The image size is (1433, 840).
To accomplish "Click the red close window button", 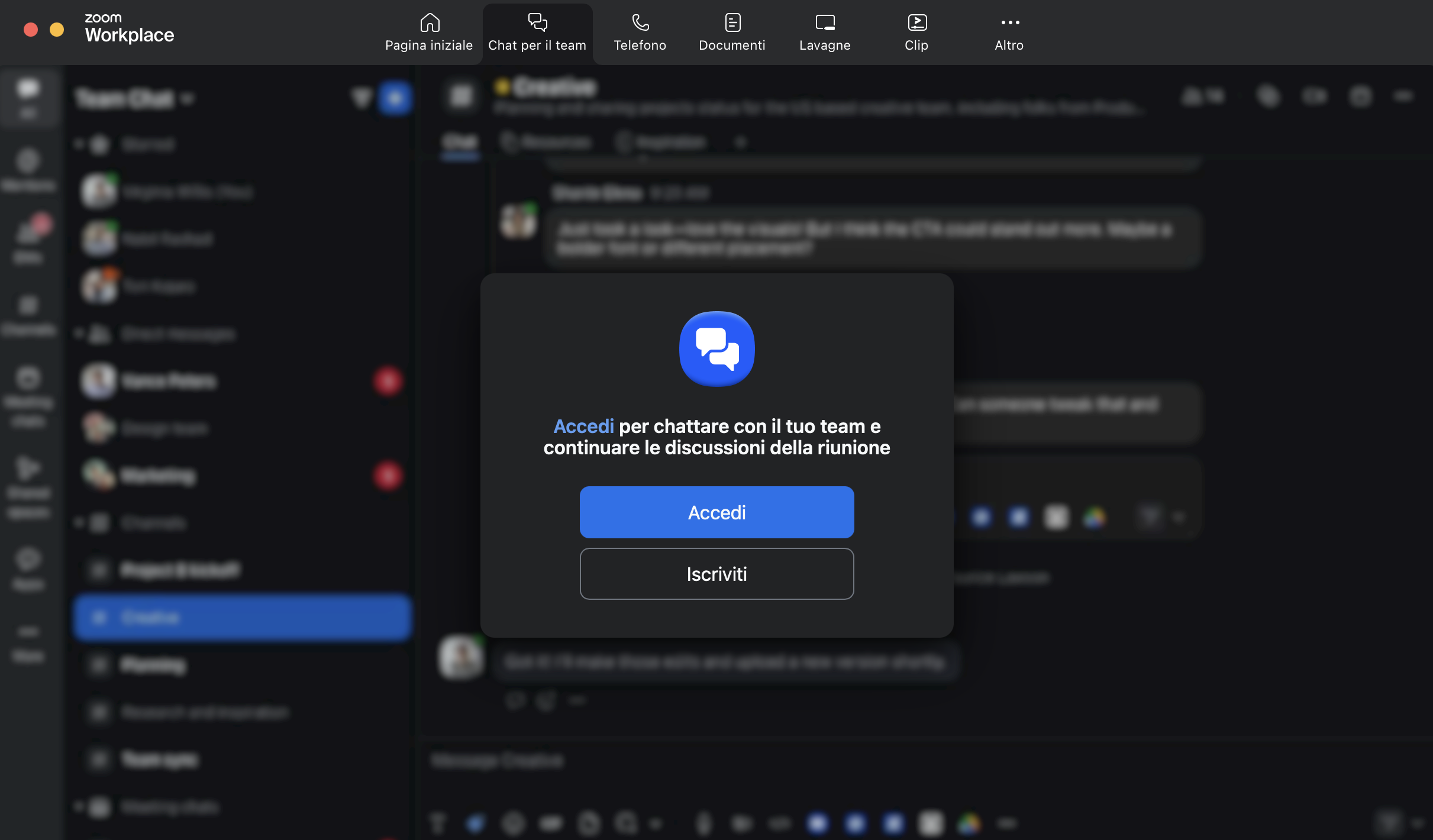I will [31, 30].
